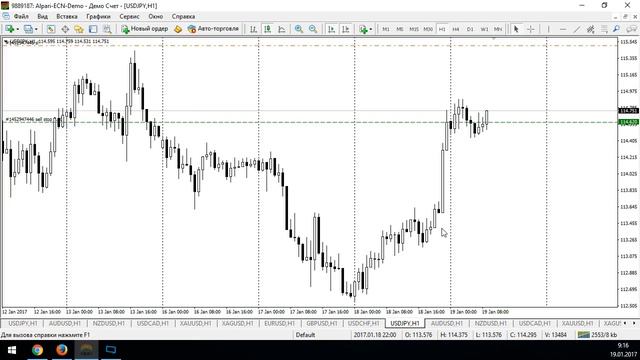Screen dimensions: 640x360
Task: Select the active USDJPY,H1 chart tab
Action: tap(405, 323)
